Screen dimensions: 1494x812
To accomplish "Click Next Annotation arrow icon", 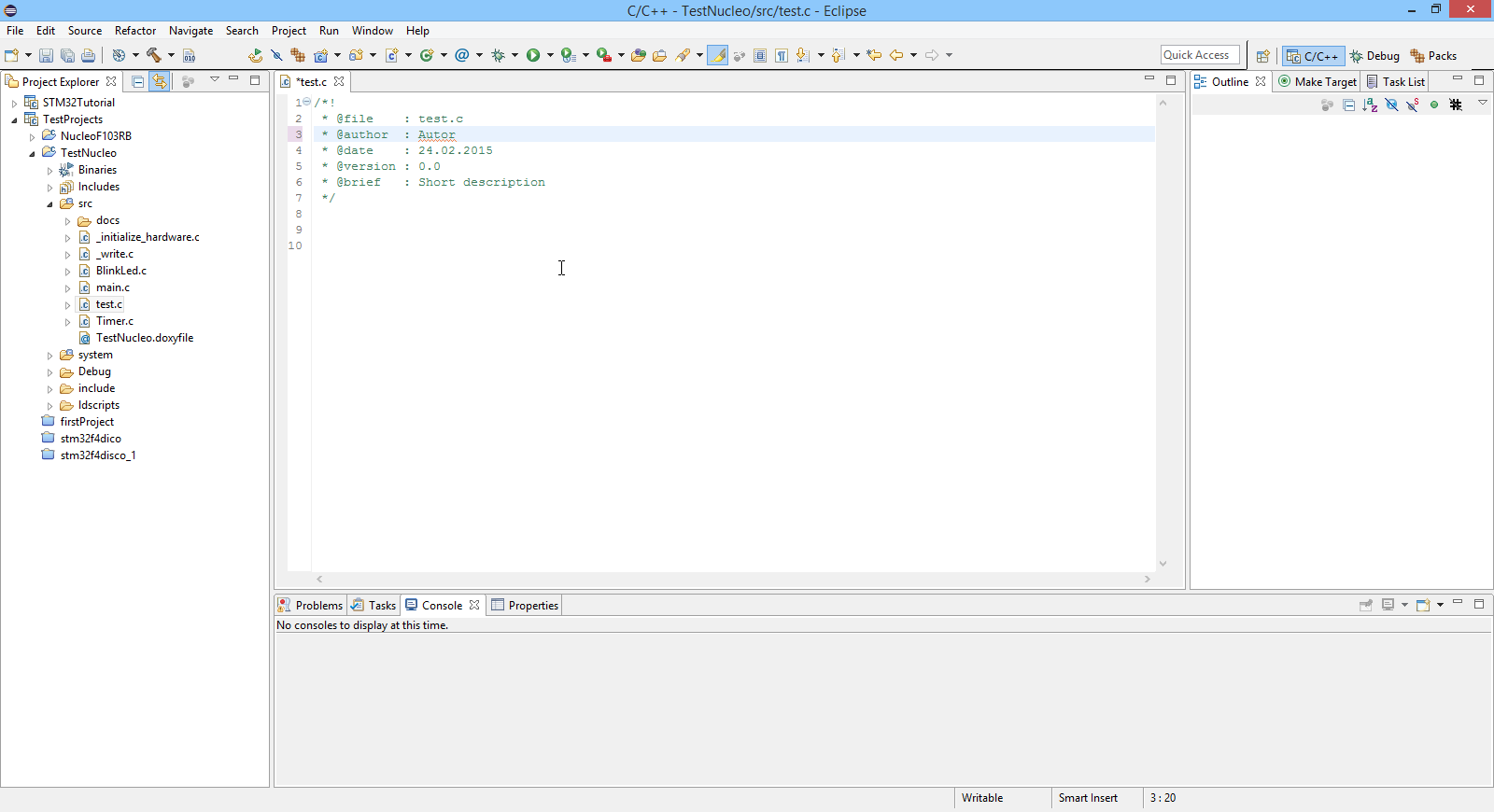I will pos(803,55).
